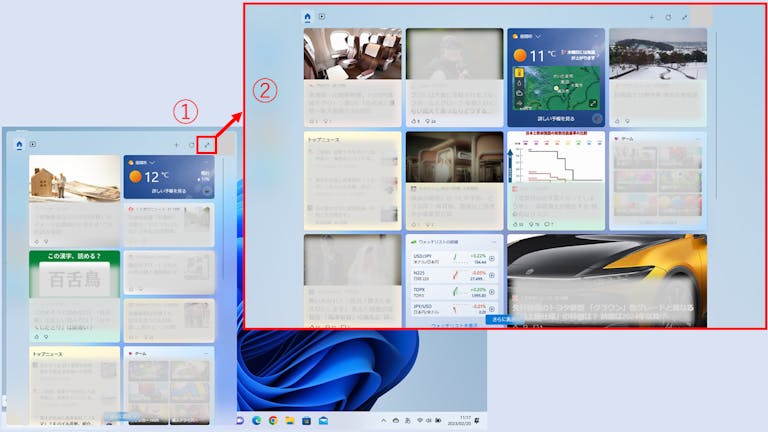
Task: Expand location chevron on 11°C weather widget
Action: tap(538, 36)
